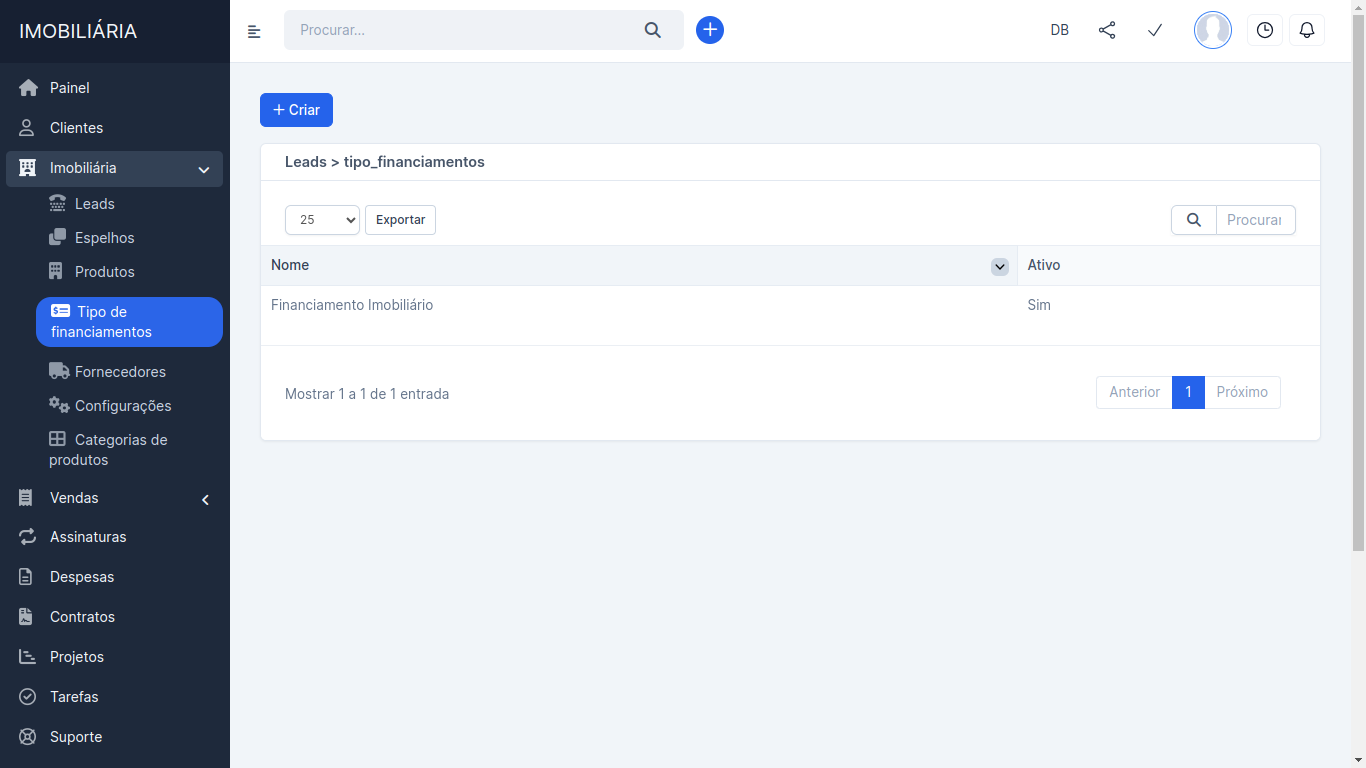Open the Nome column toggle arrow
Image resolution: width=1366 pixels, height=768 pixels.
[999, 266]
